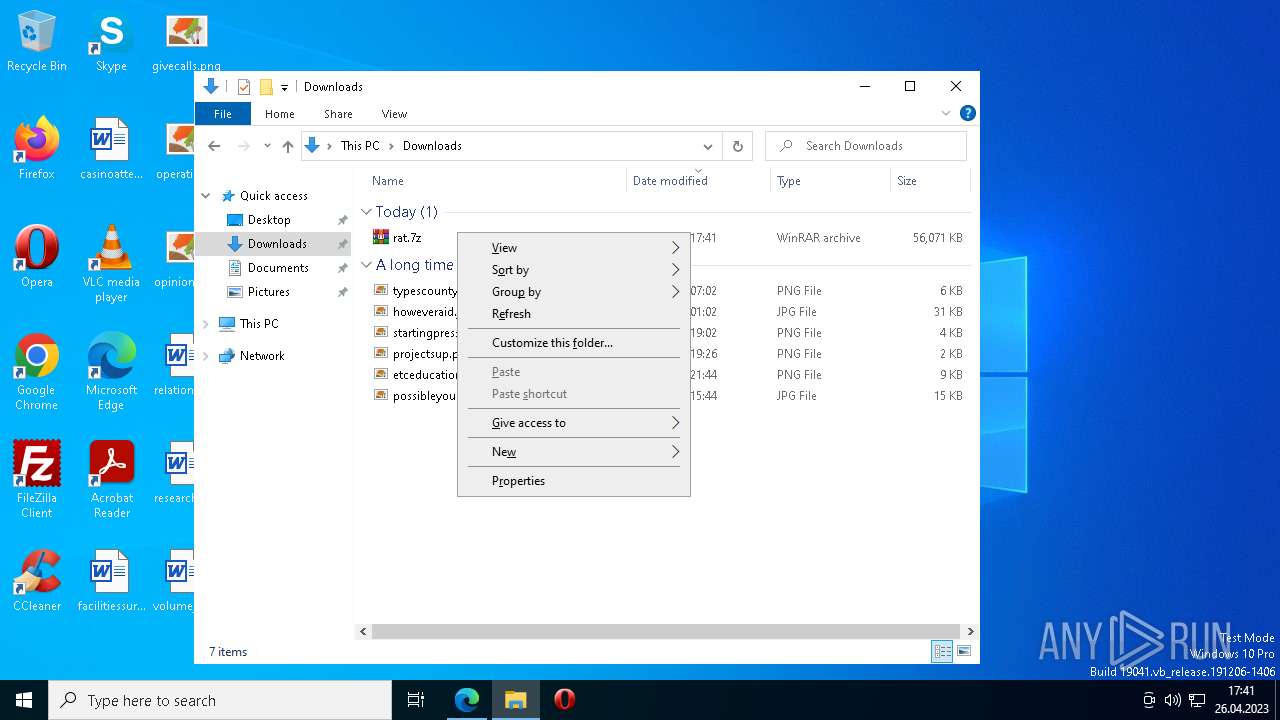Screen dimensions: 1280x720
Task: Click the taskbar search box
Action: (x=220, y=700)
